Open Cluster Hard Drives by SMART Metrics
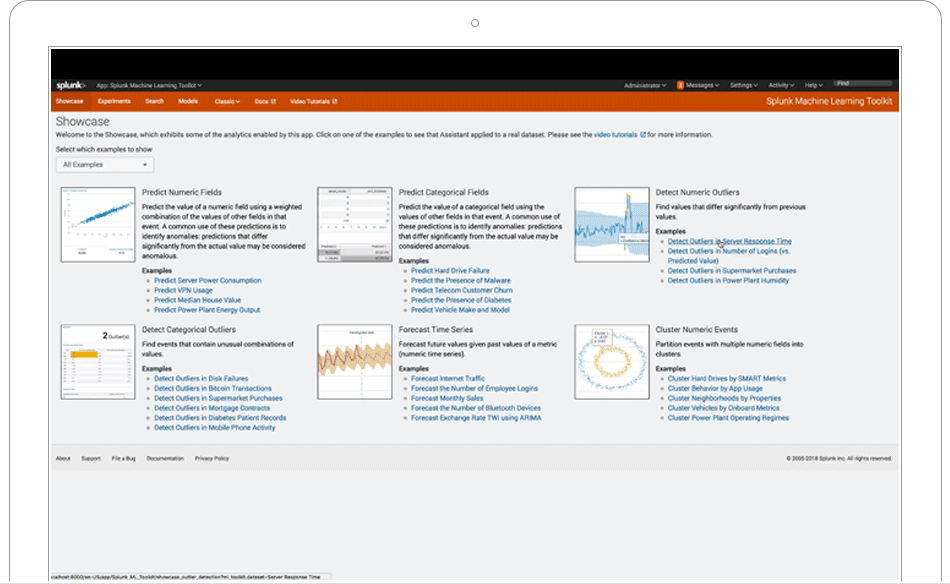Viewport: 950px width, 584px height. pos(727,379)
